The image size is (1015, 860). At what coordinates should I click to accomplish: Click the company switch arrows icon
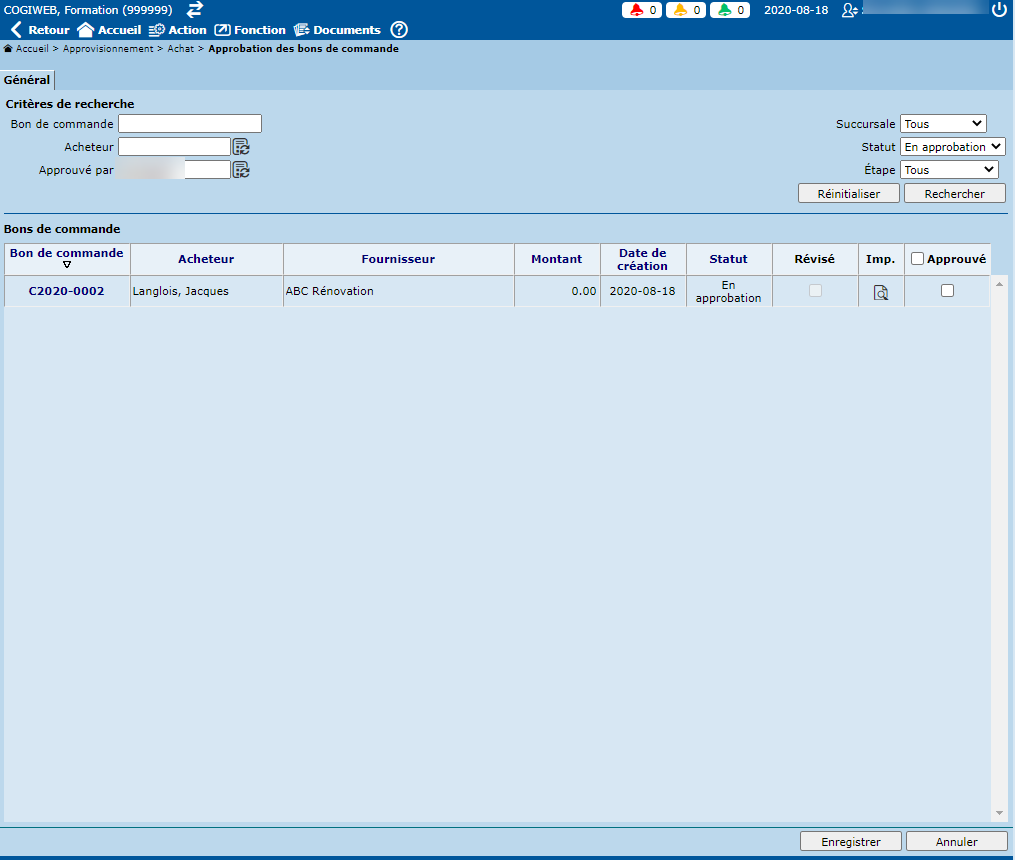click(x=195, y=9)
